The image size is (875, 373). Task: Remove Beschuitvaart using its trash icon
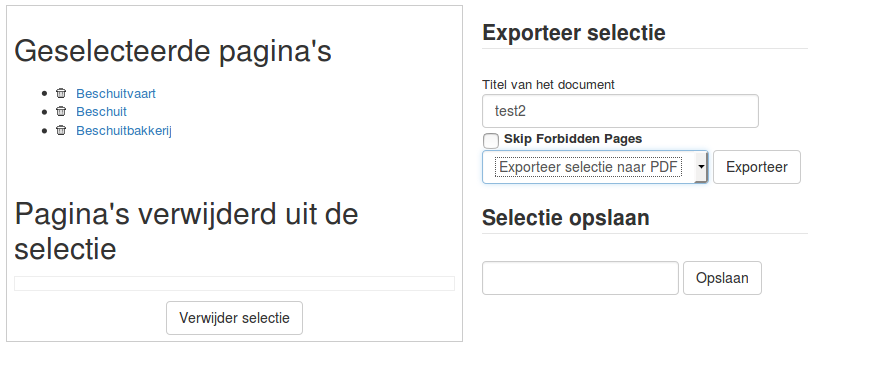(x=61, y=93)
